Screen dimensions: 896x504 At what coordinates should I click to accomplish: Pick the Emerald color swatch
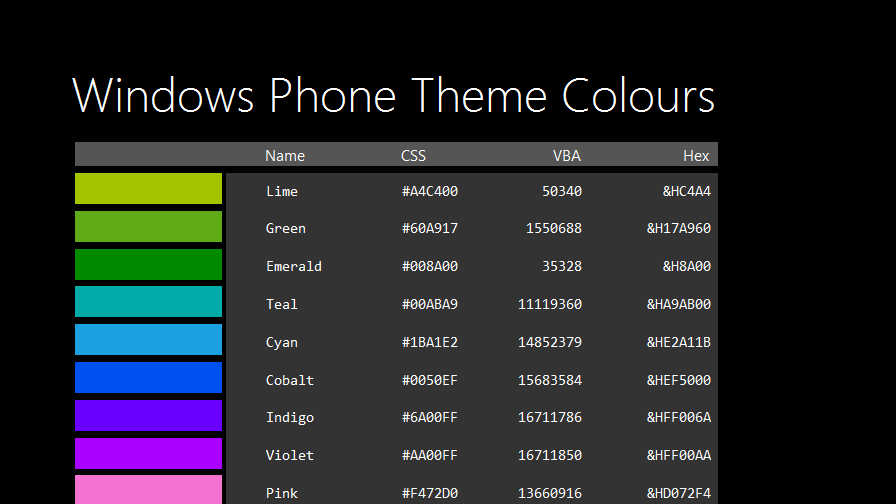click(x=149, y=264)
